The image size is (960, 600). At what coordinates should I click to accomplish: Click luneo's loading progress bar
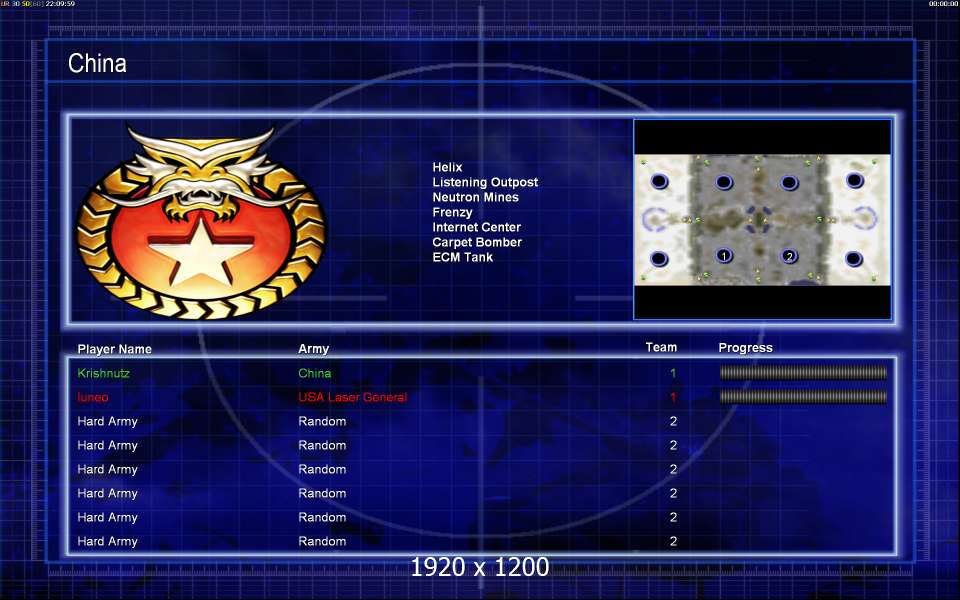pos(803,397)
